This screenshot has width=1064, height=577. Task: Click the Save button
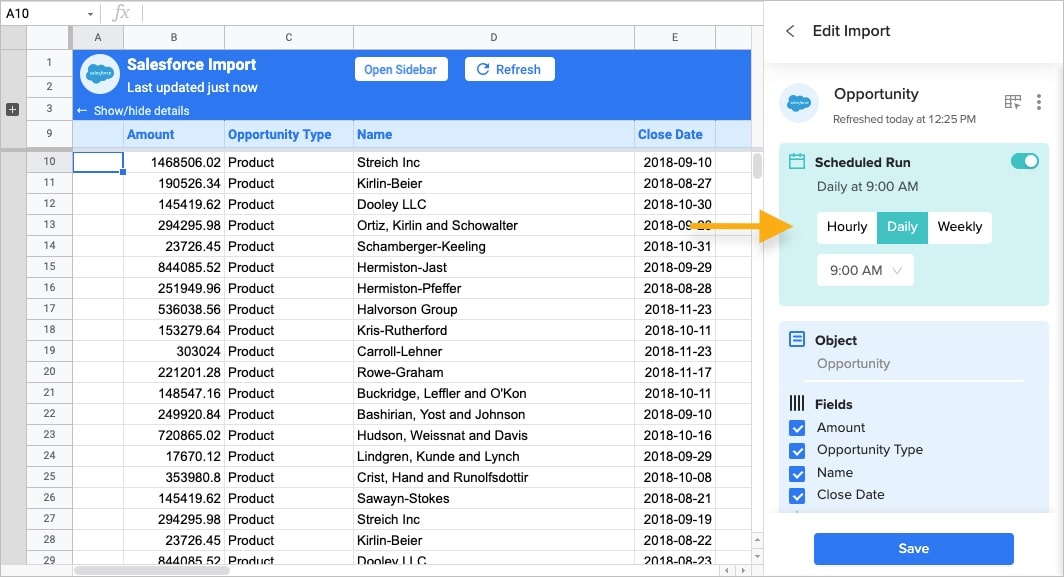(x=913, y=548)
